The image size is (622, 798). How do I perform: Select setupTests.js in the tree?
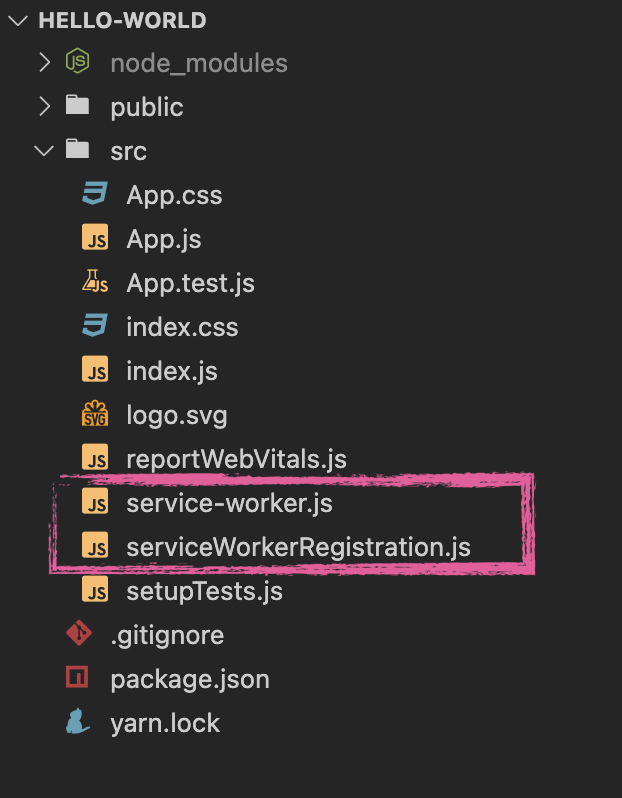[x=204, y=591]
